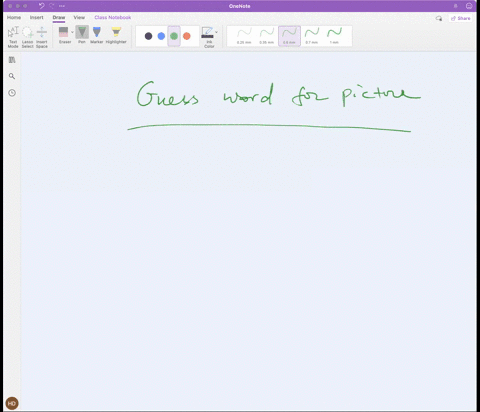Pick the green ink color swatch
This screenshot has width=480, height=412.
(x=174, y=36)
